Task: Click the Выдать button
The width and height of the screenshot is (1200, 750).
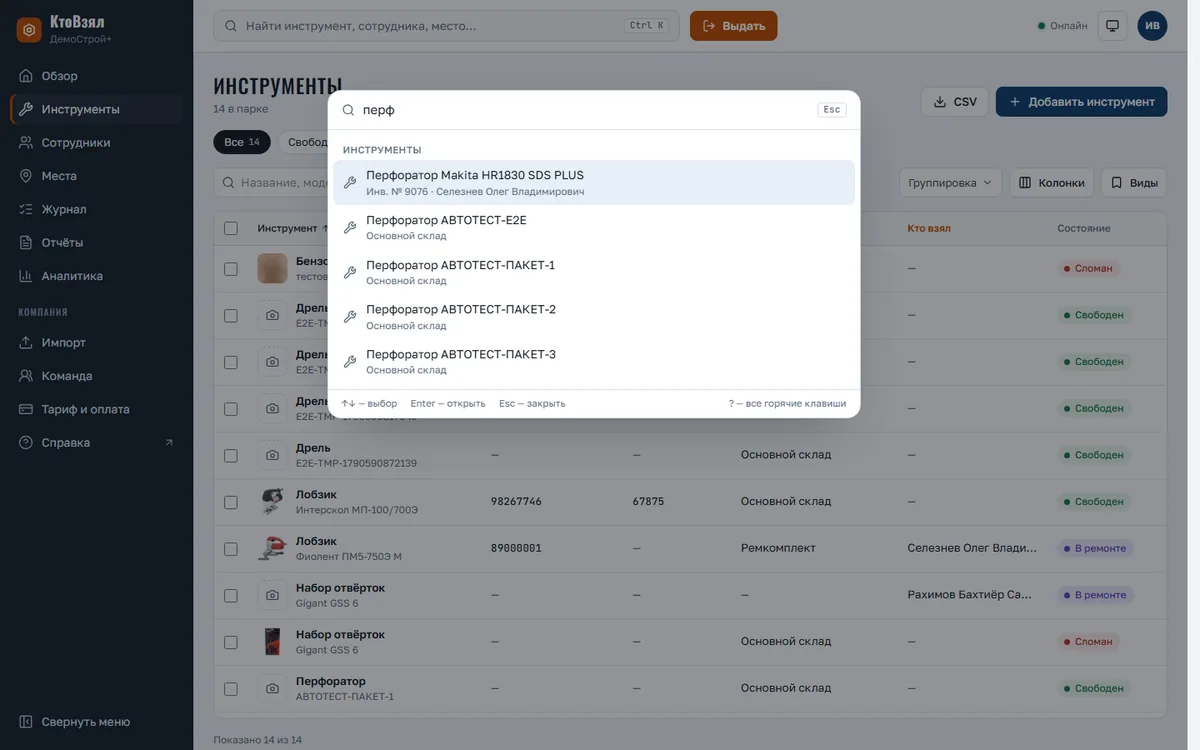Action: point(733,26)
